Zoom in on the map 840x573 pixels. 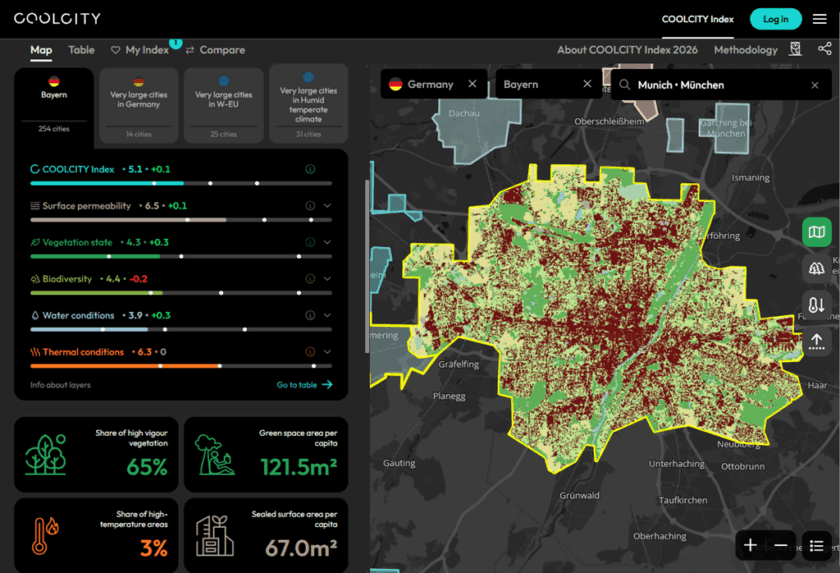(751, 545)
